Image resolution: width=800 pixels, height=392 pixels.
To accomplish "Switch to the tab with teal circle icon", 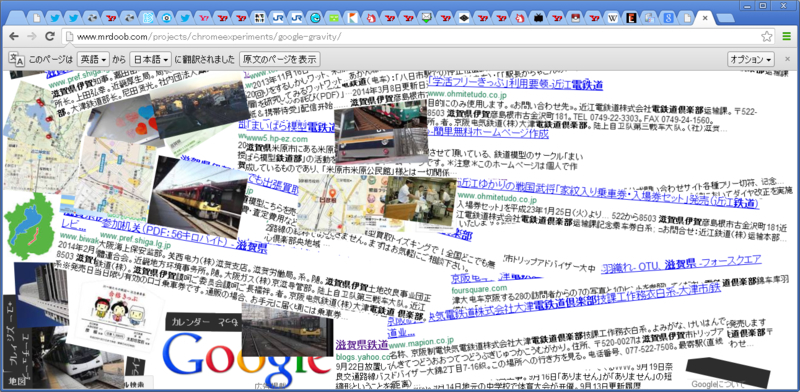I will (x=316, y=18).
